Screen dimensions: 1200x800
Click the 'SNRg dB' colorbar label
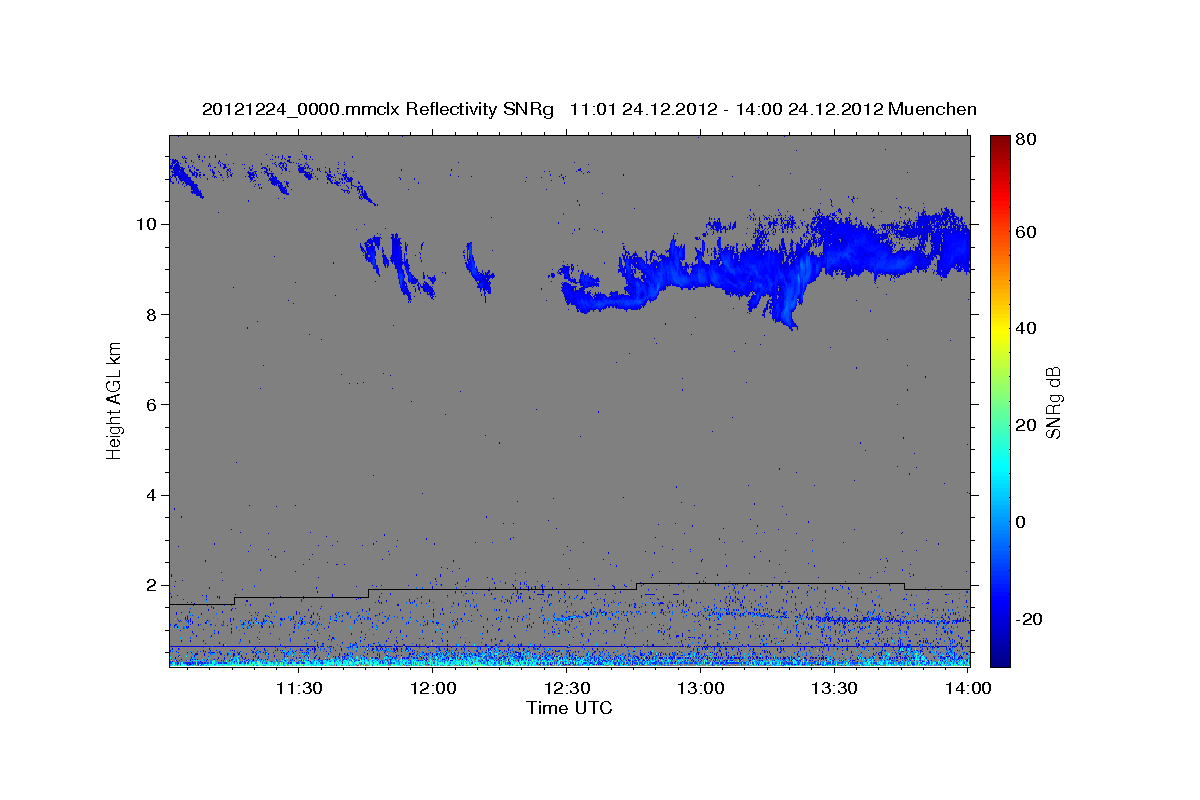1053,403
